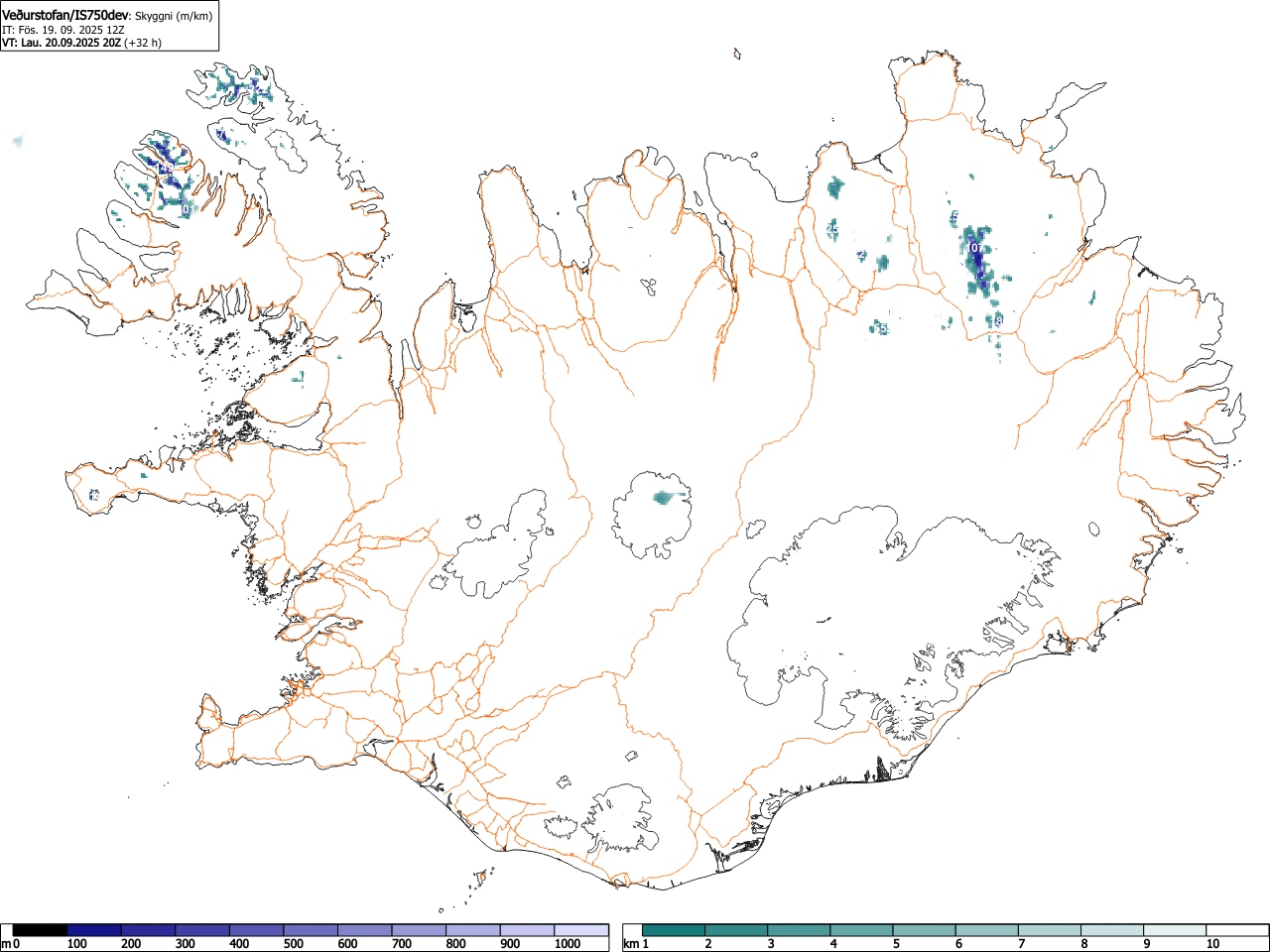The width and height of the screenshot is (1270, 952).
Task: Click the 1–2 km dark teal swatch
Action: (x=675, y=930)
